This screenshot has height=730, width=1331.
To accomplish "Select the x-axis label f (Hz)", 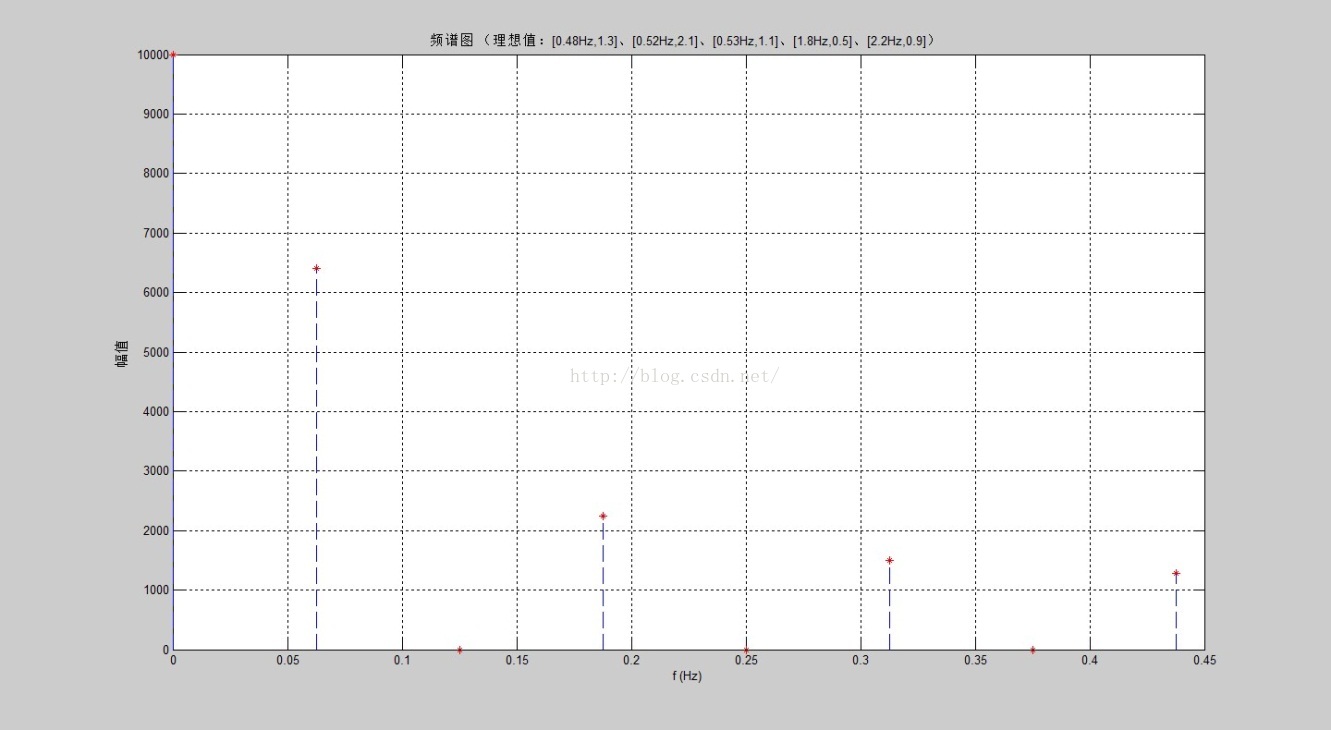I will point(687,677).
